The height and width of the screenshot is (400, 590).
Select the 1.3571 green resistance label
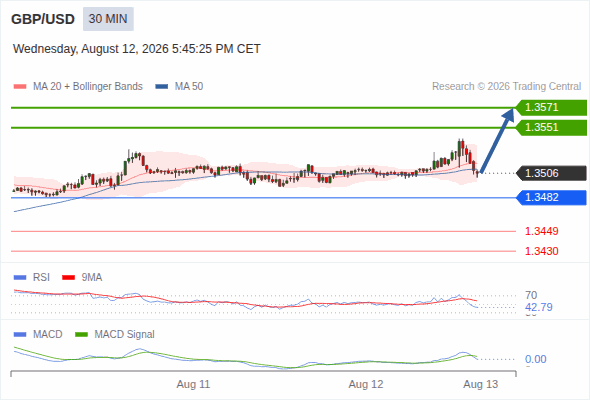click(551, 108)
